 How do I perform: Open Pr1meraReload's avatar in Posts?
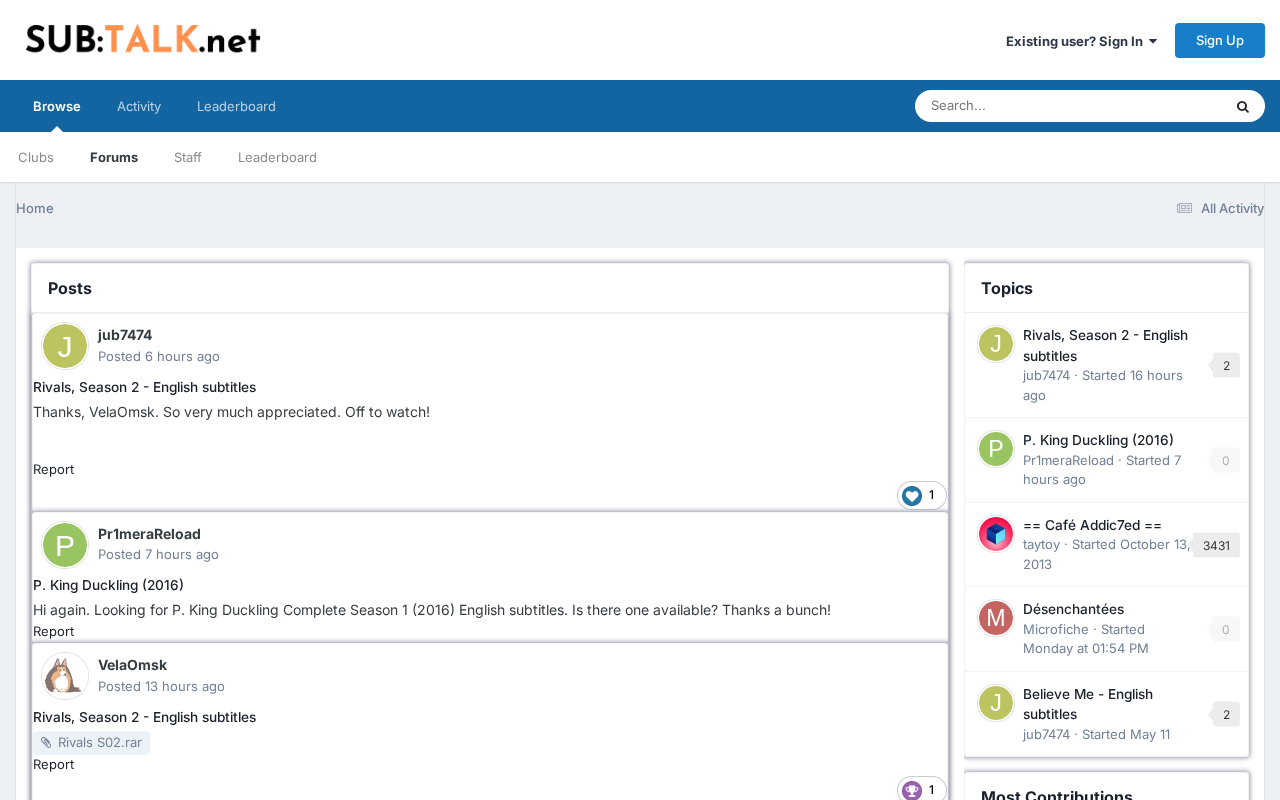pos(65,545)
